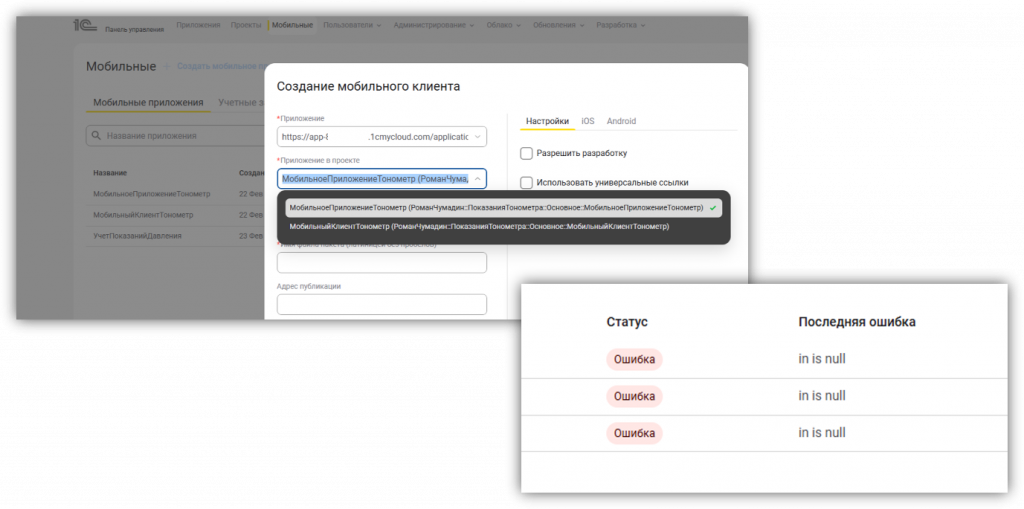Collapse the Приложение в проекте dropdown

click(x=477, y=178)
